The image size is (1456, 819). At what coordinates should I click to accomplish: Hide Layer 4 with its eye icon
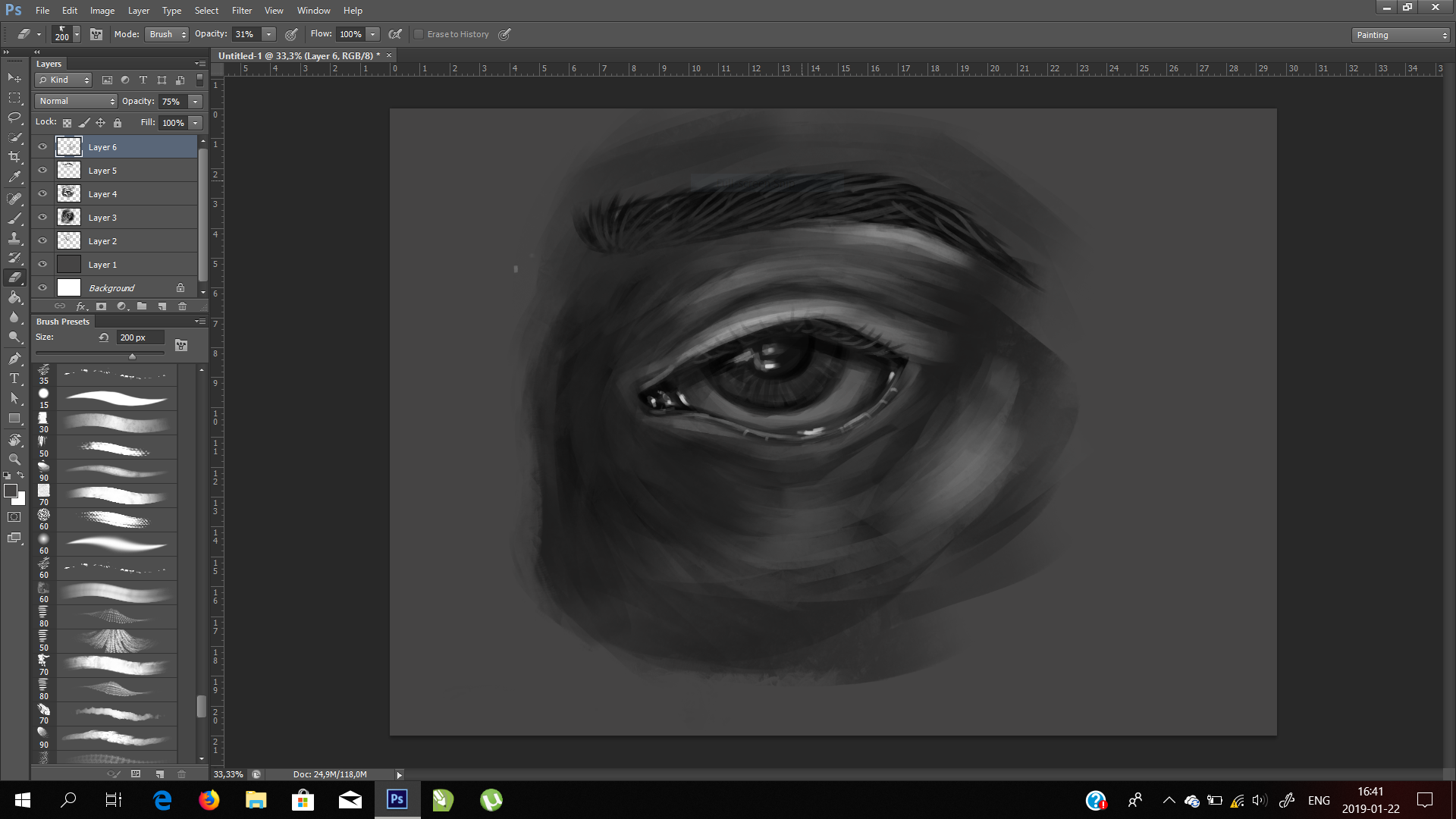point(42,194)
